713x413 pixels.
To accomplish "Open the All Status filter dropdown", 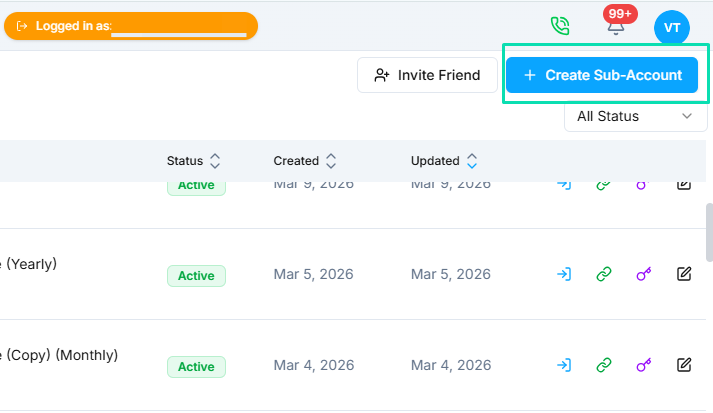I will tap(635, 116).
